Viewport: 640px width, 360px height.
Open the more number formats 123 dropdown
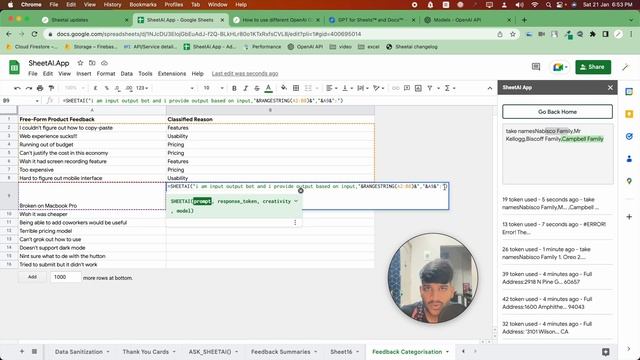[x=142, y=88]
